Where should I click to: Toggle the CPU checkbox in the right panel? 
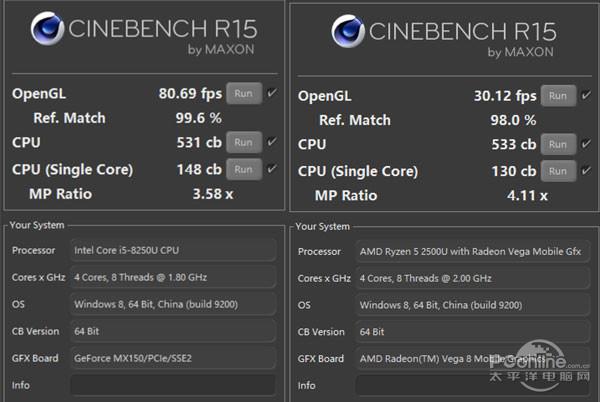coord(587,145)
